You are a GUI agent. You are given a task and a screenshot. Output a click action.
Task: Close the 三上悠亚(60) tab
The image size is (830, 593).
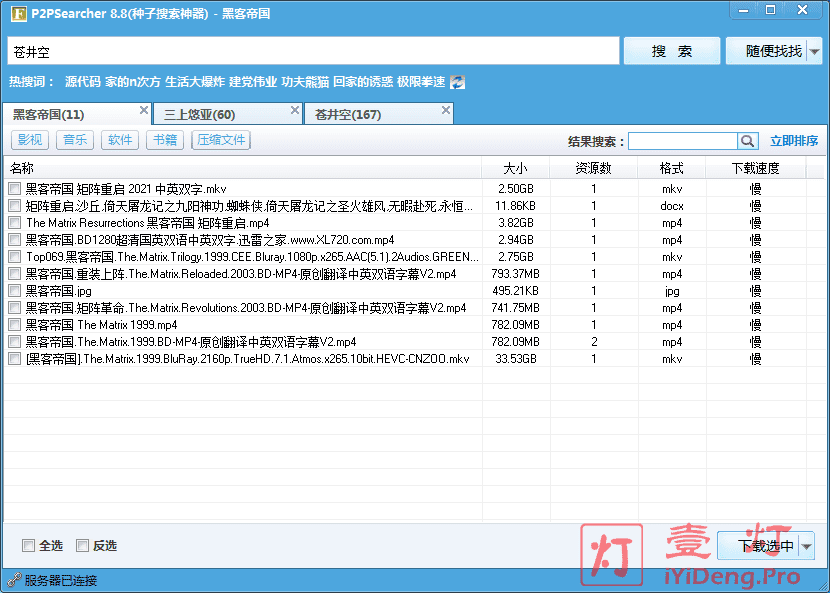coord(295,110)
